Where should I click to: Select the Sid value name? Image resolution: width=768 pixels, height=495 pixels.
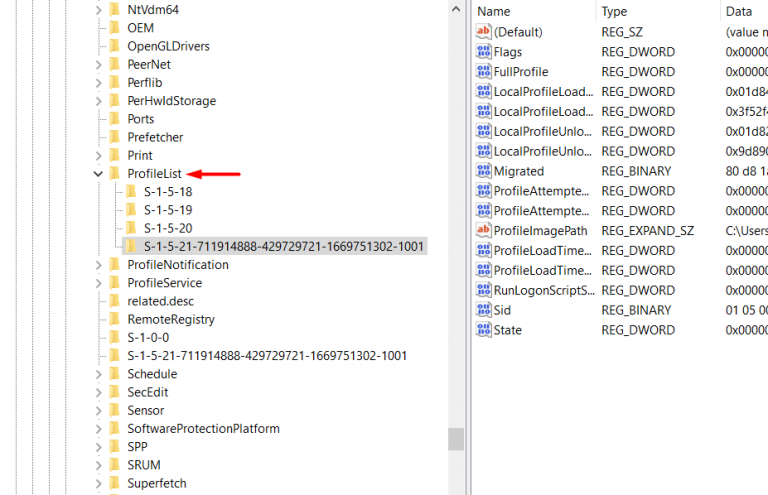(x=502, y=310)
